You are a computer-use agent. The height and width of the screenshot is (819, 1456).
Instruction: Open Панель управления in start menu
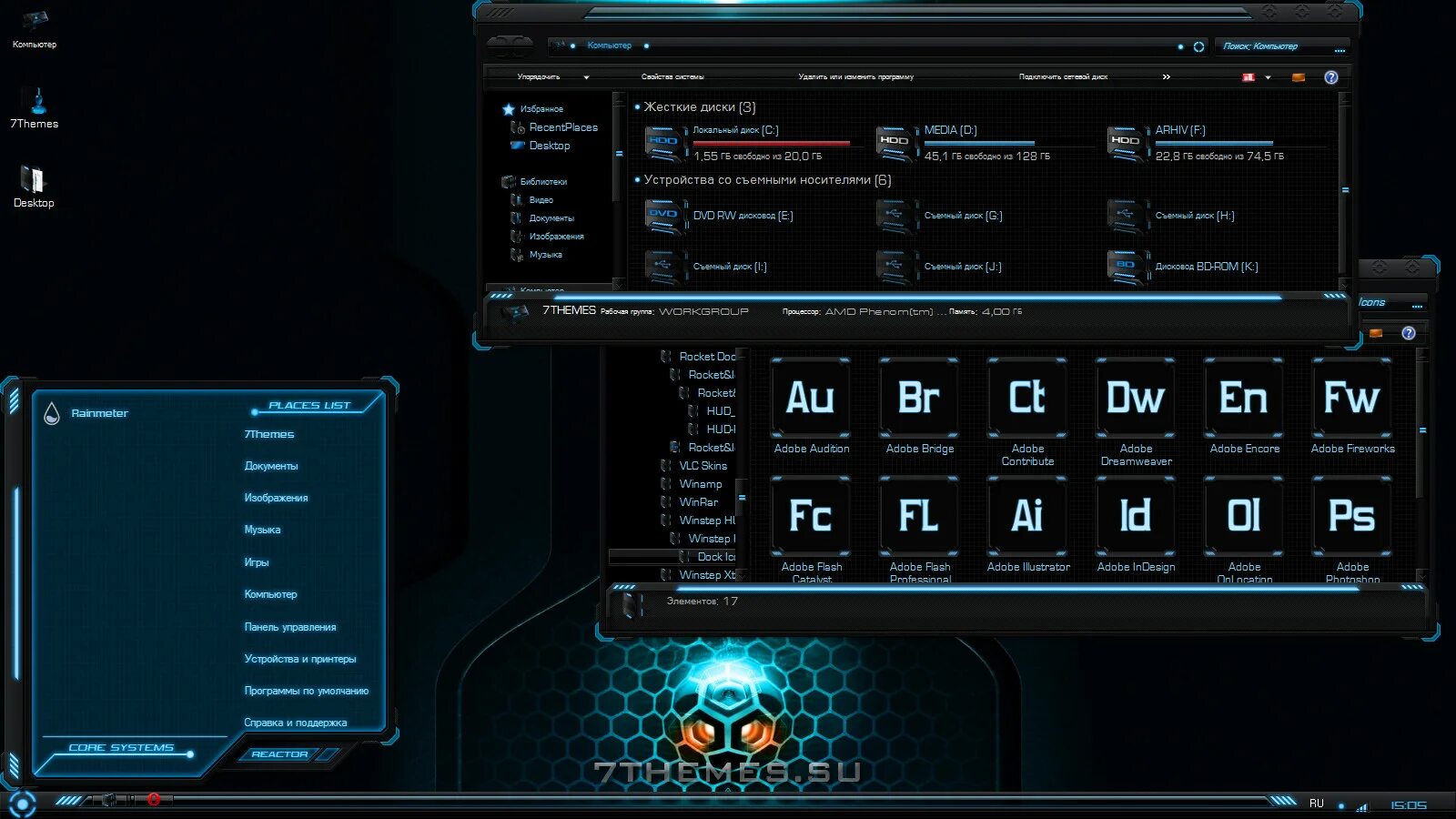click(289, 627)
